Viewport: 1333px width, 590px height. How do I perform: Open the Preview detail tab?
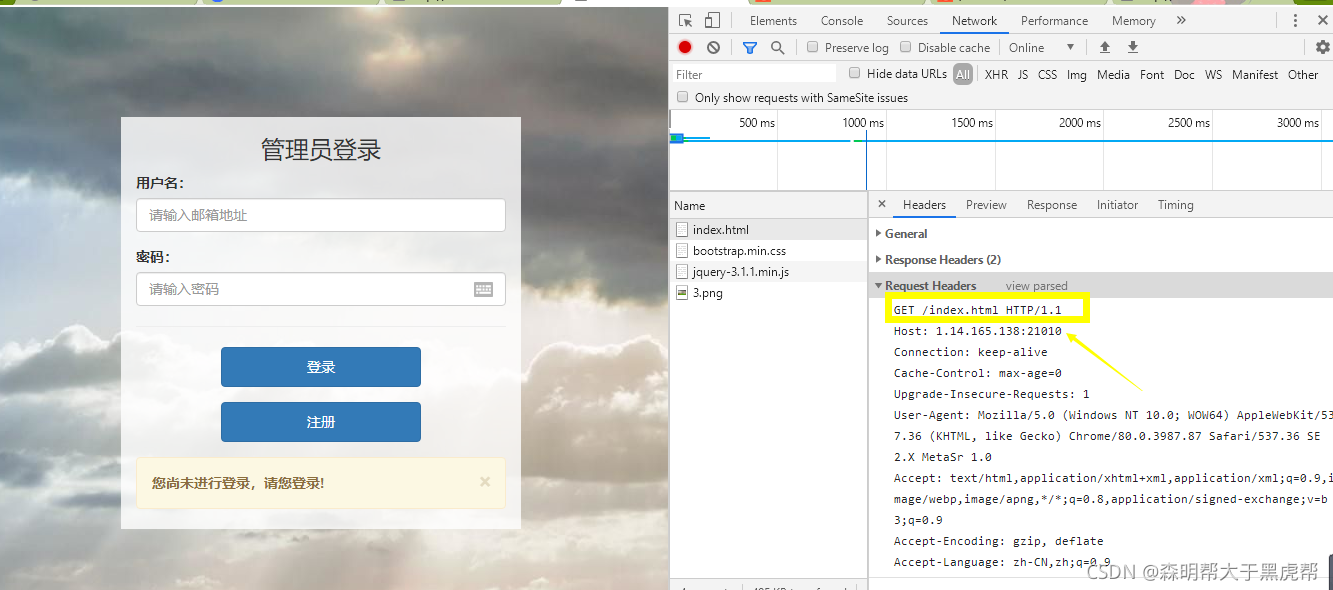(x=986, y=204)
